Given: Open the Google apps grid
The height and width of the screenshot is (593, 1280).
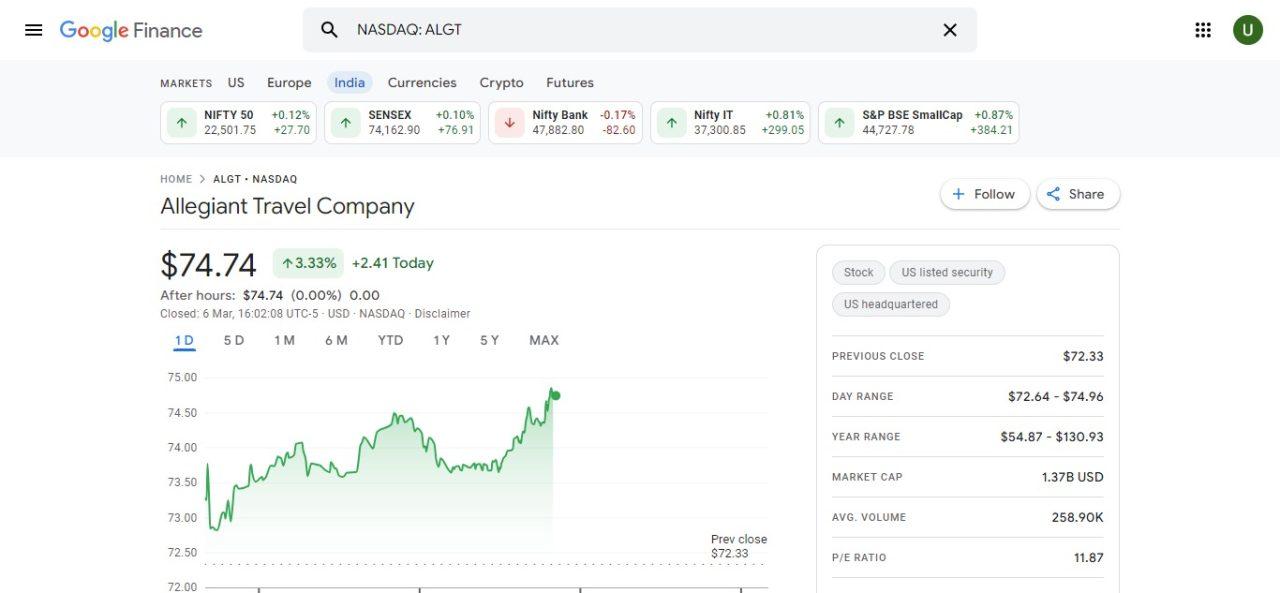Looking at the screenshot, I should pyautogui.click(x=1203, y=30).
